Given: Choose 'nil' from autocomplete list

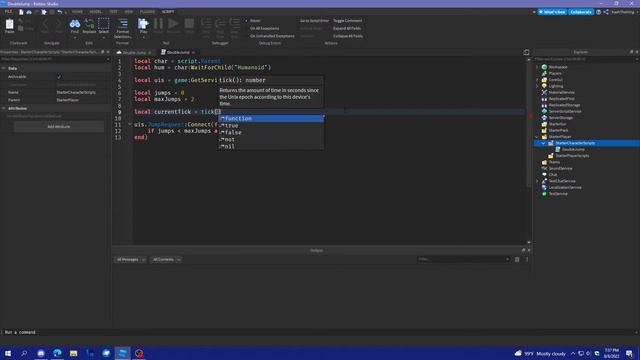Looking at the screenshot, I should (x=271, y=147).
